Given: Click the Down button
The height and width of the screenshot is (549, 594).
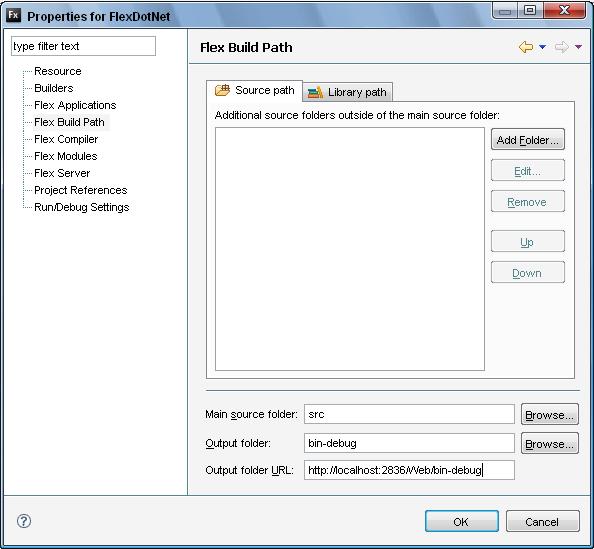Looking at the screenshot, I should tap(527, 272).
